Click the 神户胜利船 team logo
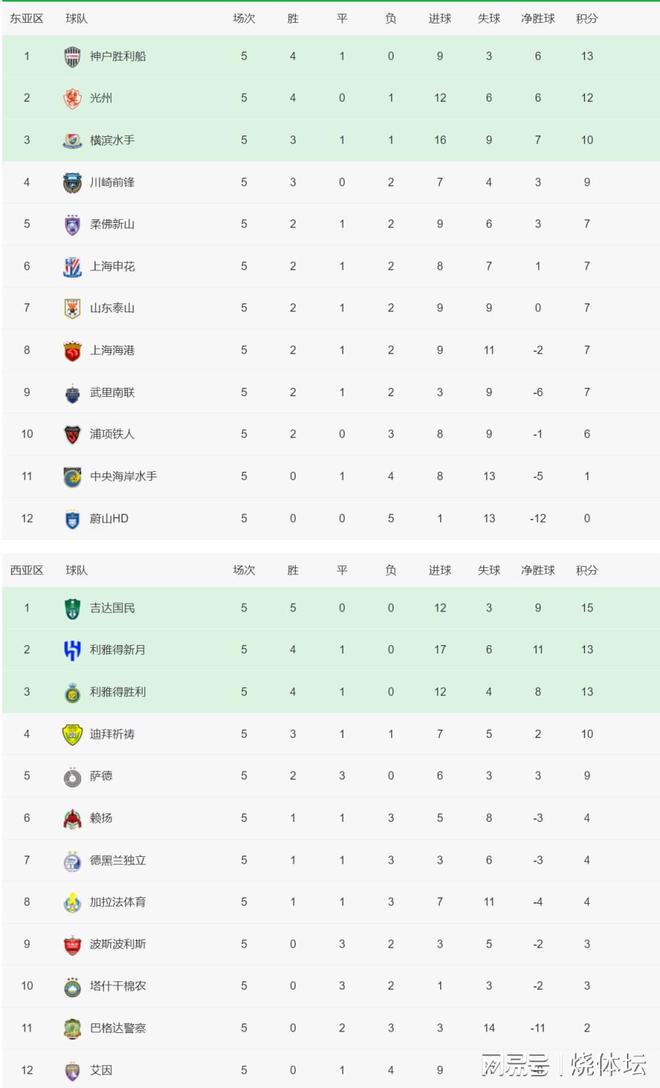The width and height of the screenshot is (660, 1088). (72, 56)
